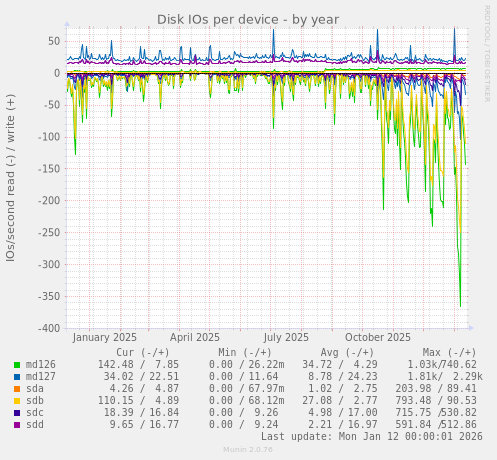Screen dimensions: 497x460
Task: Click md126 maximum value '1.03k/740.62'
Action: (x=442, y=365)
